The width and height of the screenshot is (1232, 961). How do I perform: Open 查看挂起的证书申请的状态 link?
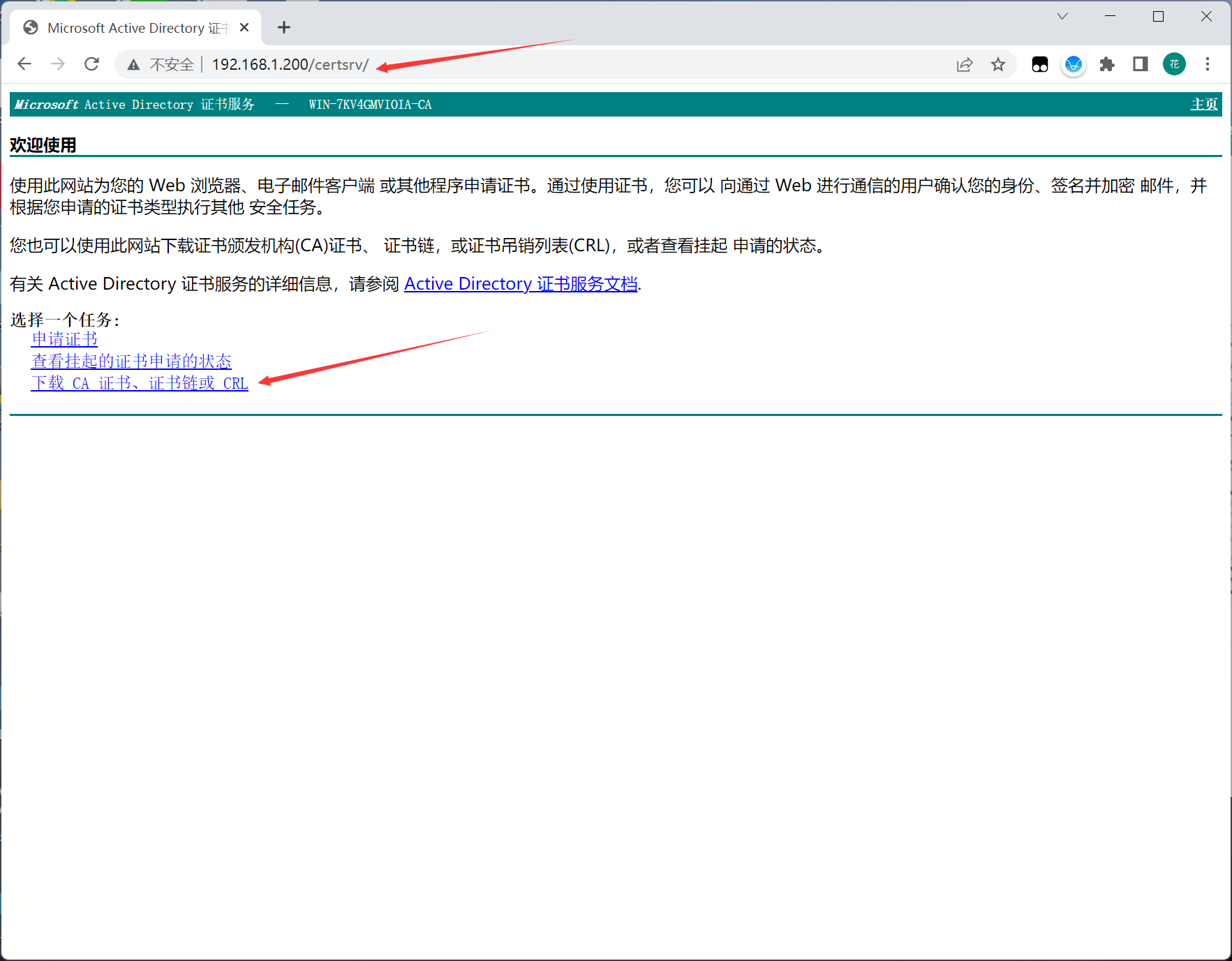point(131,361)
